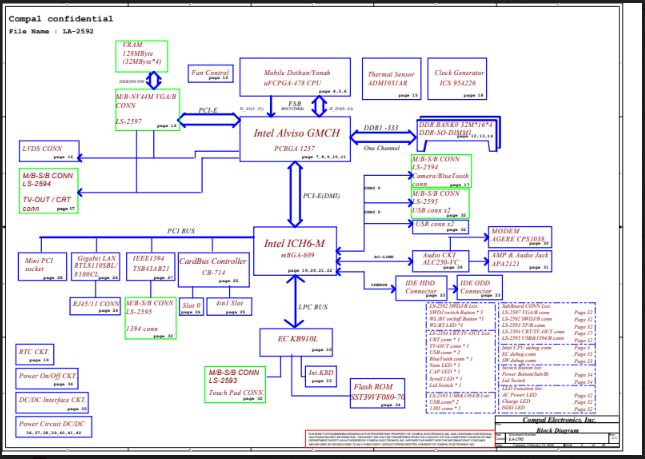Select the DC/DC Interface CKT. block

click(x=52, y=403)
